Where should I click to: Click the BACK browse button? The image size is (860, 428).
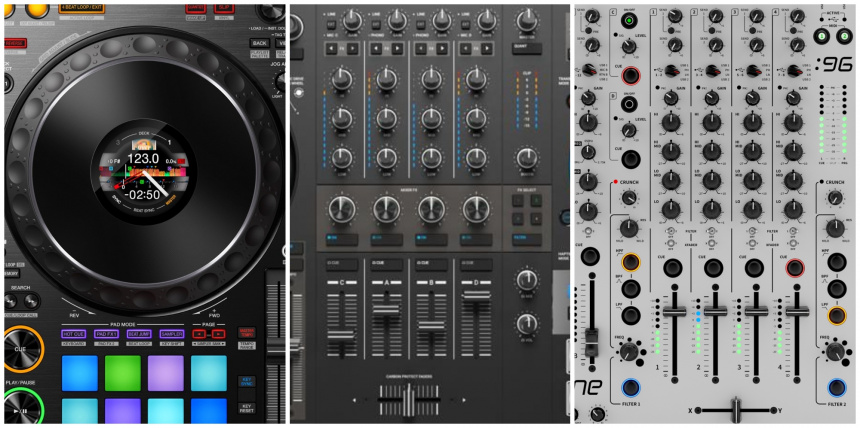(x=258, y=43)
